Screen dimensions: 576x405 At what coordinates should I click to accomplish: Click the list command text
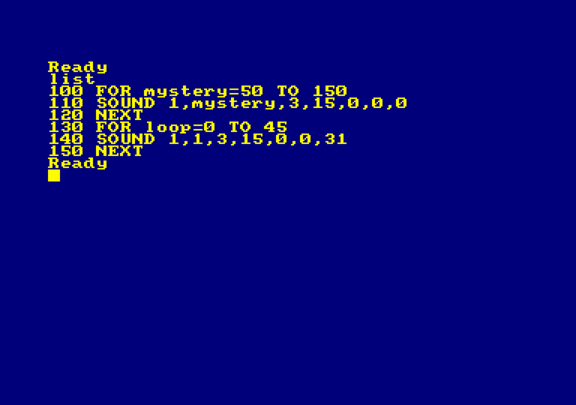coord(72,79)
